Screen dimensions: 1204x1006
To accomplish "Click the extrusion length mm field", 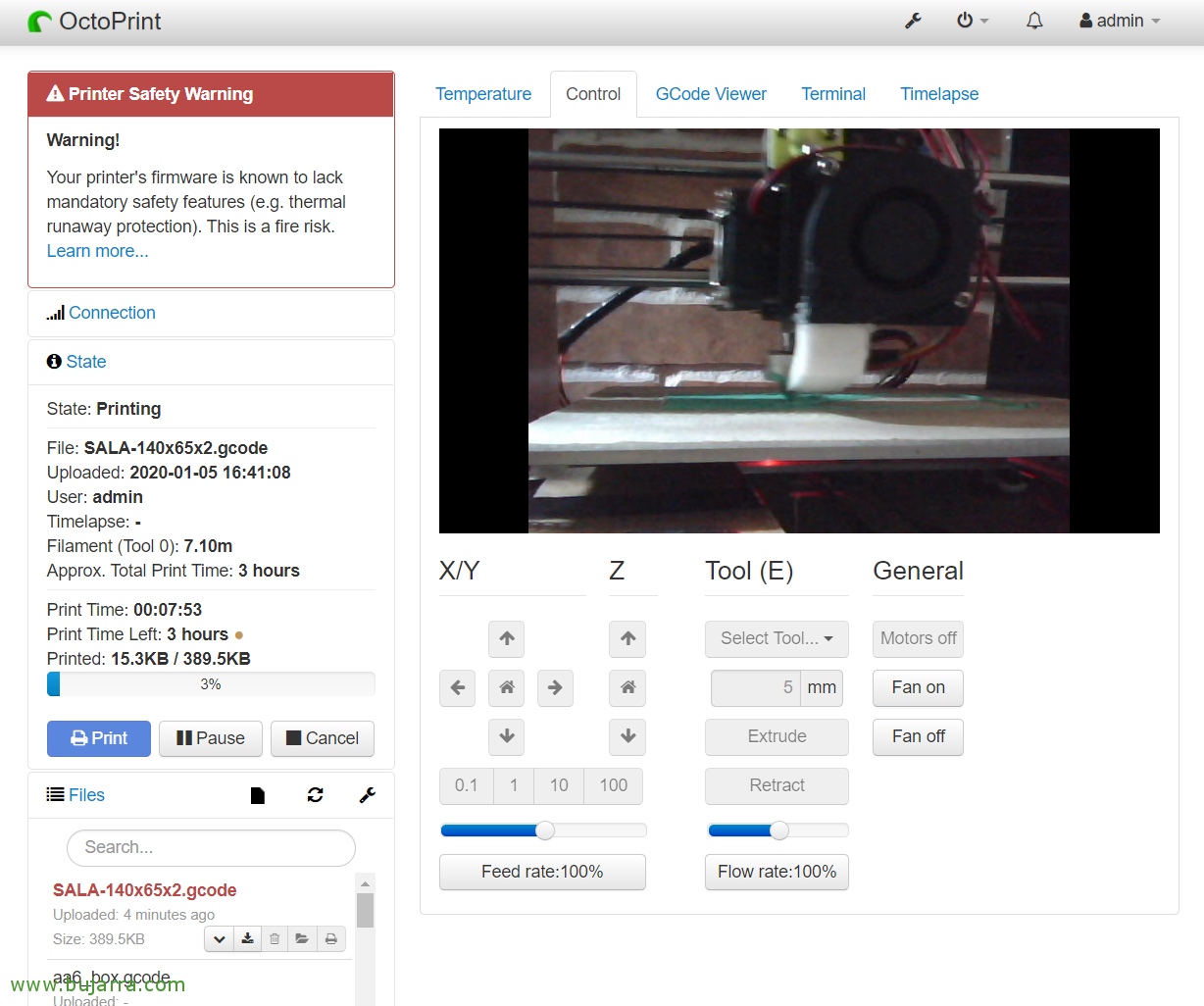I will click(756, 687).
